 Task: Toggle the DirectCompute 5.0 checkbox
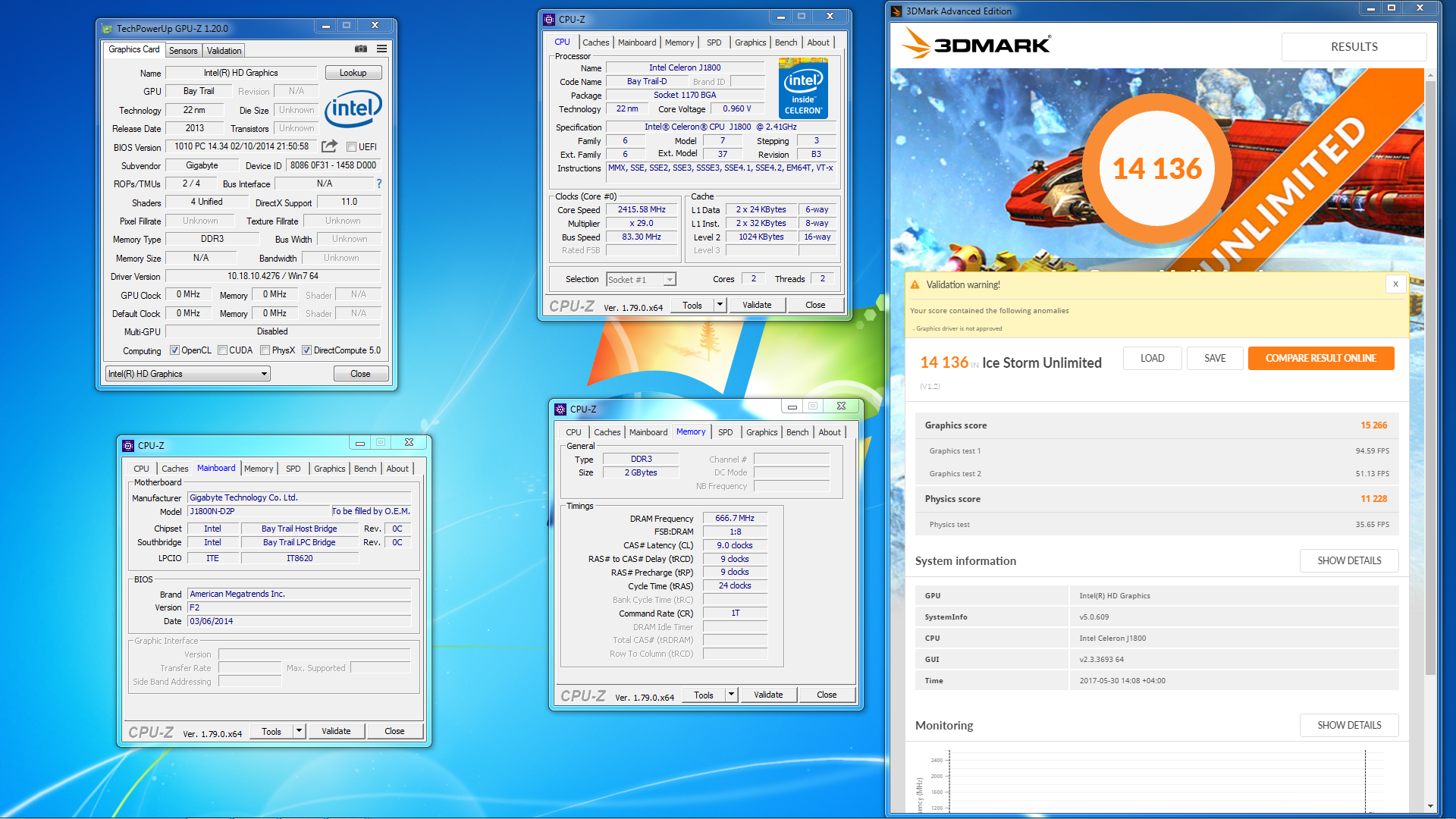click(x=307, y=350)
